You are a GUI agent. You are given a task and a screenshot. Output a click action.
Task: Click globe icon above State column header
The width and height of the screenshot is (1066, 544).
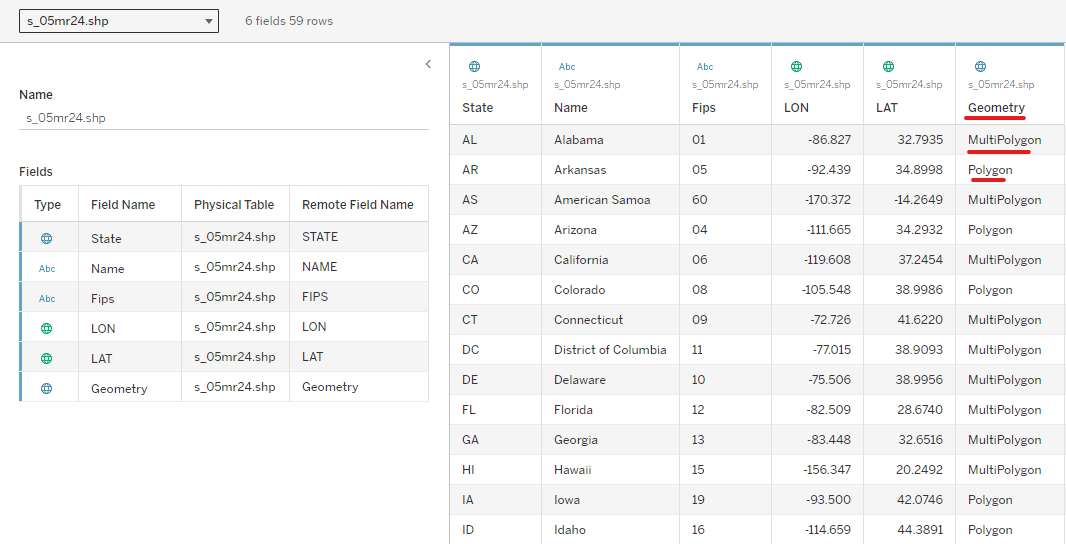click(474, 67)
